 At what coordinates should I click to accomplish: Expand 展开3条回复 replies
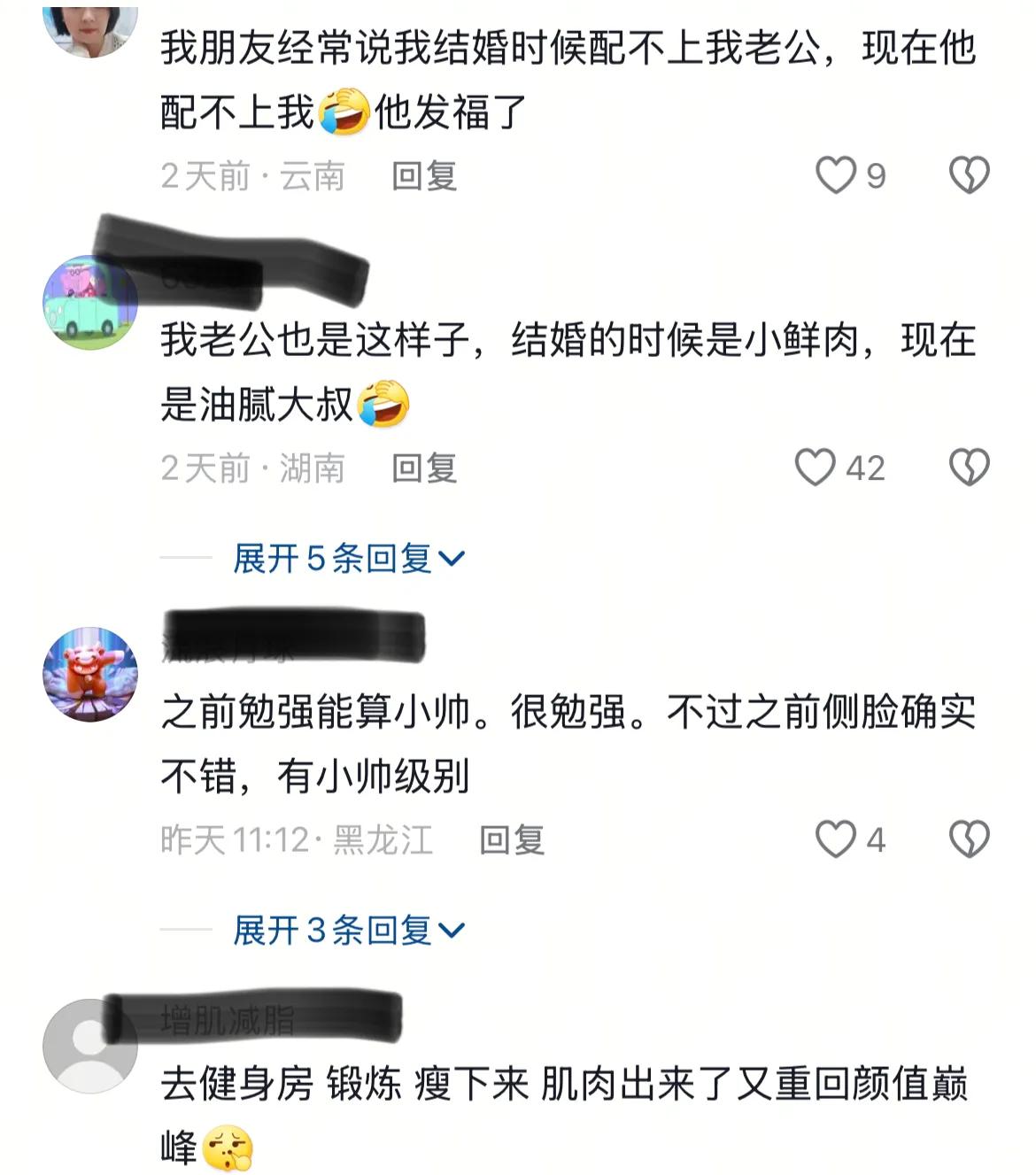(349, 931)
